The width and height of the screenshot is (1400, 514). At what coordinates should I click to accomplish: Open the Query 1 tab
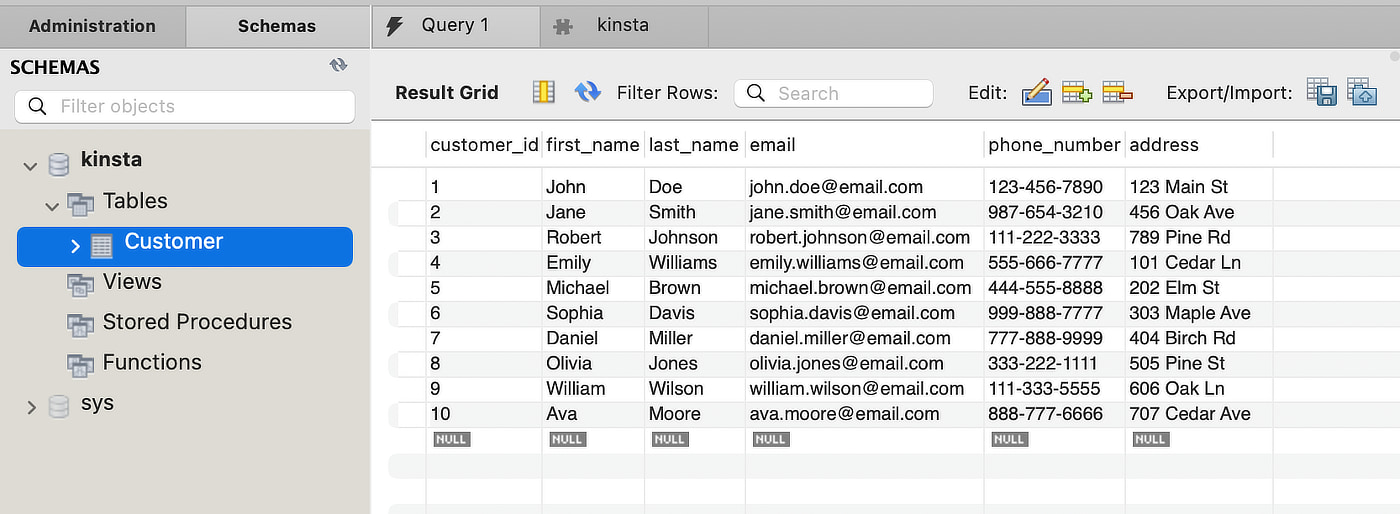pyautogui.click(x=455, y=25)
